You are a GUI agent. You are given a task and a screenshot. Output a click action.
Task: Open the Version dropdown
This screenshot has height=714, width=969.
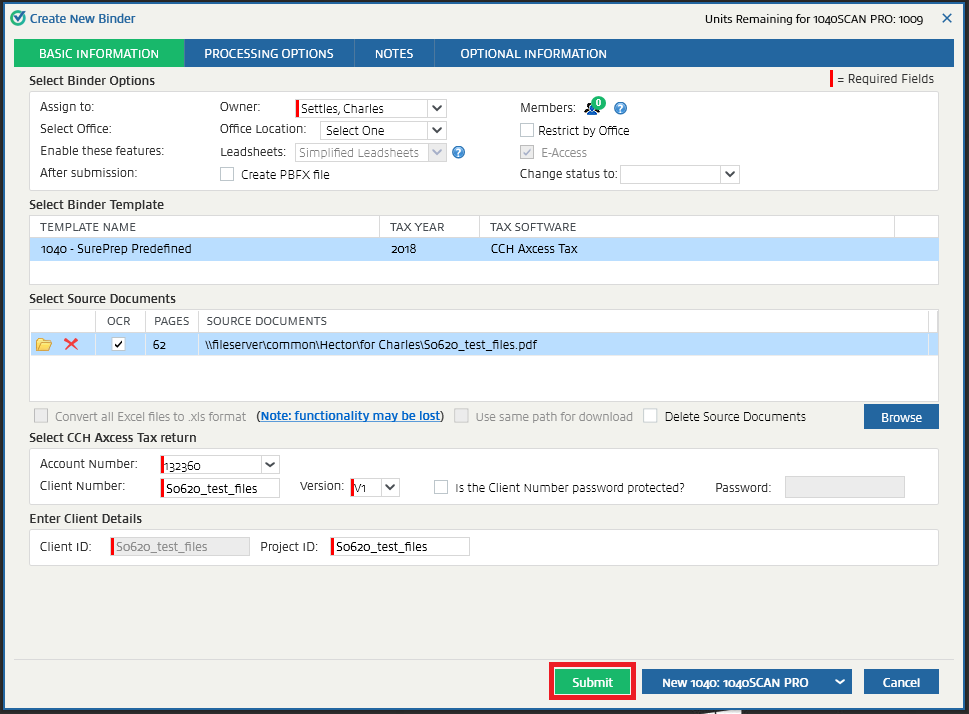click(x=390, y=488)
